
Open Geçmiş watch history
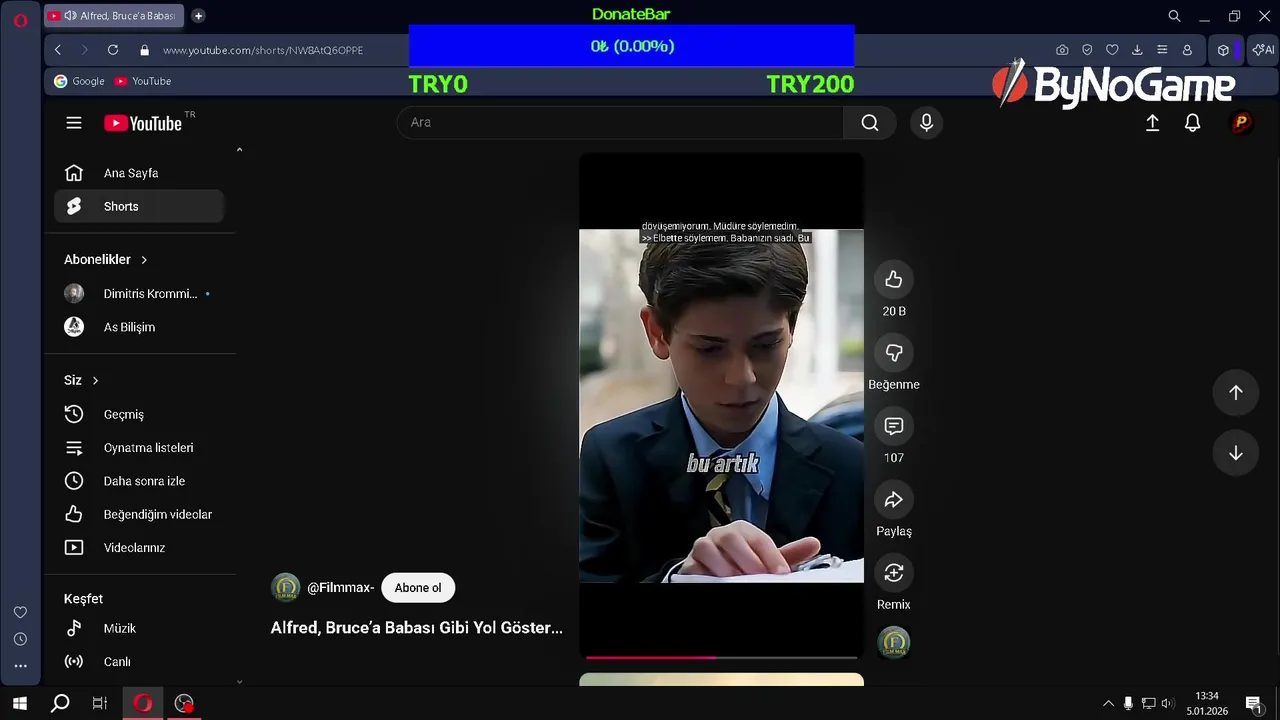pos(139,414)
